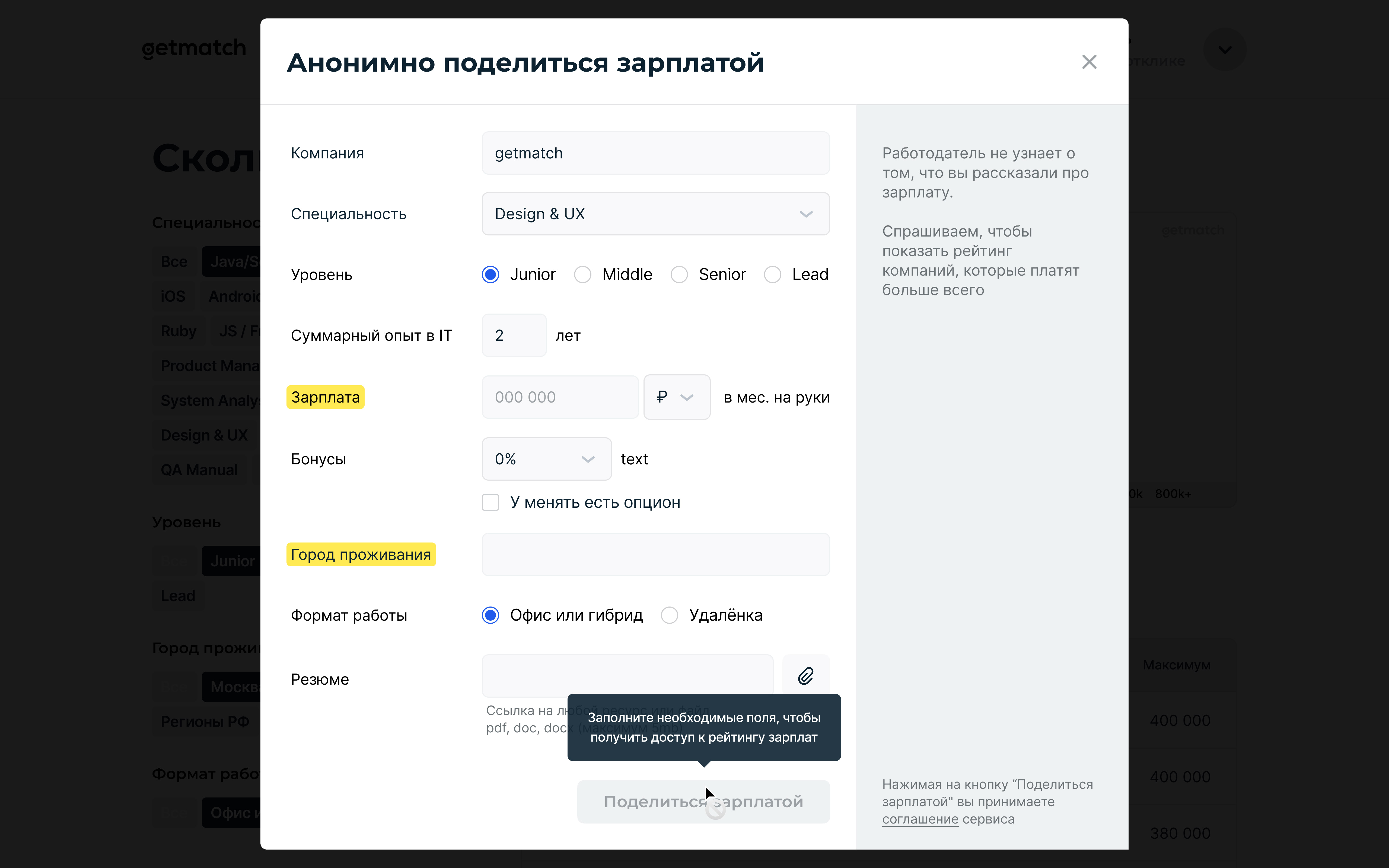This screenshot has width=1389, height=868.
Task: Click the getmatch logo in background page
Action: pos(194,49)
